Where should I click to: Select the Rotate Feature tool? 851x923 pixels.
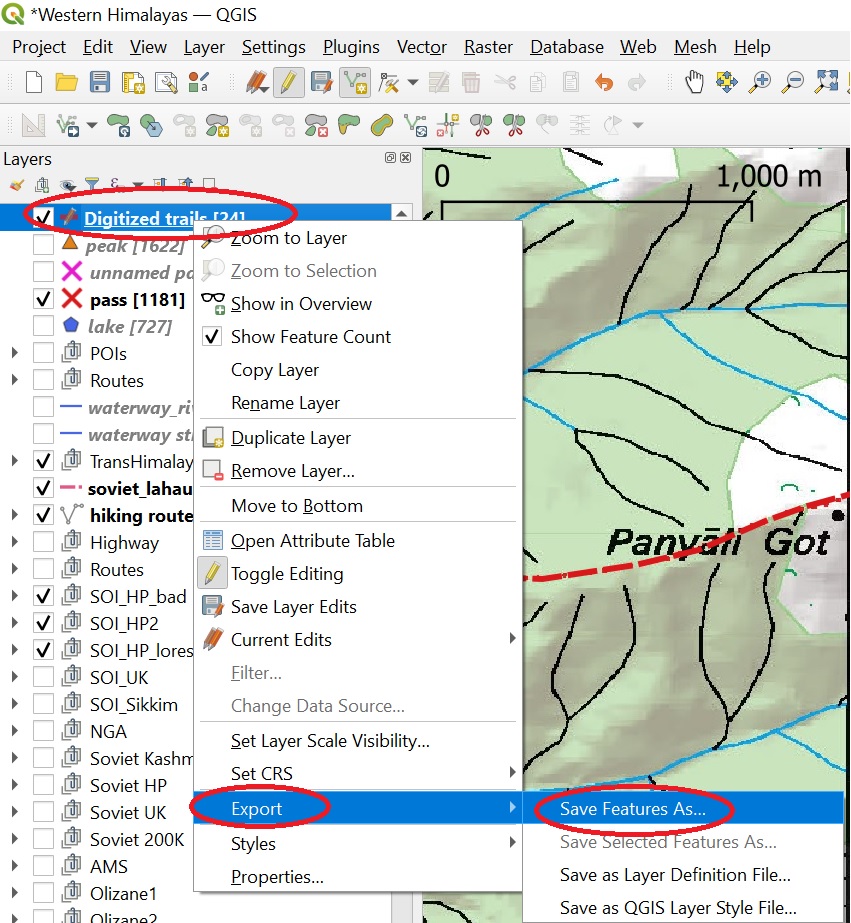click(119, 125)
